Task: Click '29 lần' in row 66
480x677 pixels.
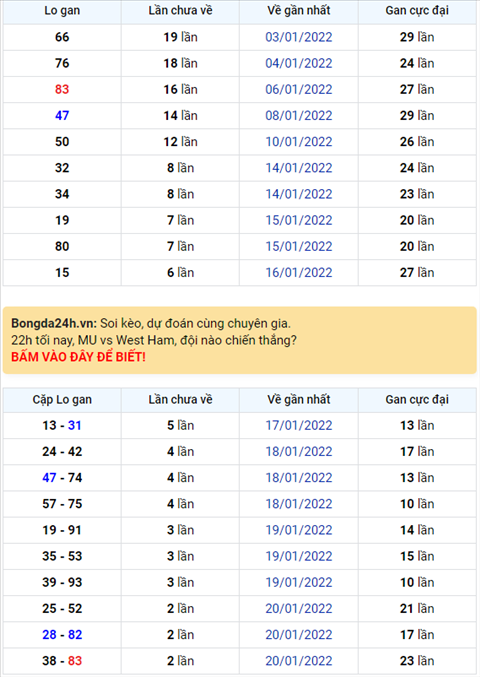Action: 417,37
